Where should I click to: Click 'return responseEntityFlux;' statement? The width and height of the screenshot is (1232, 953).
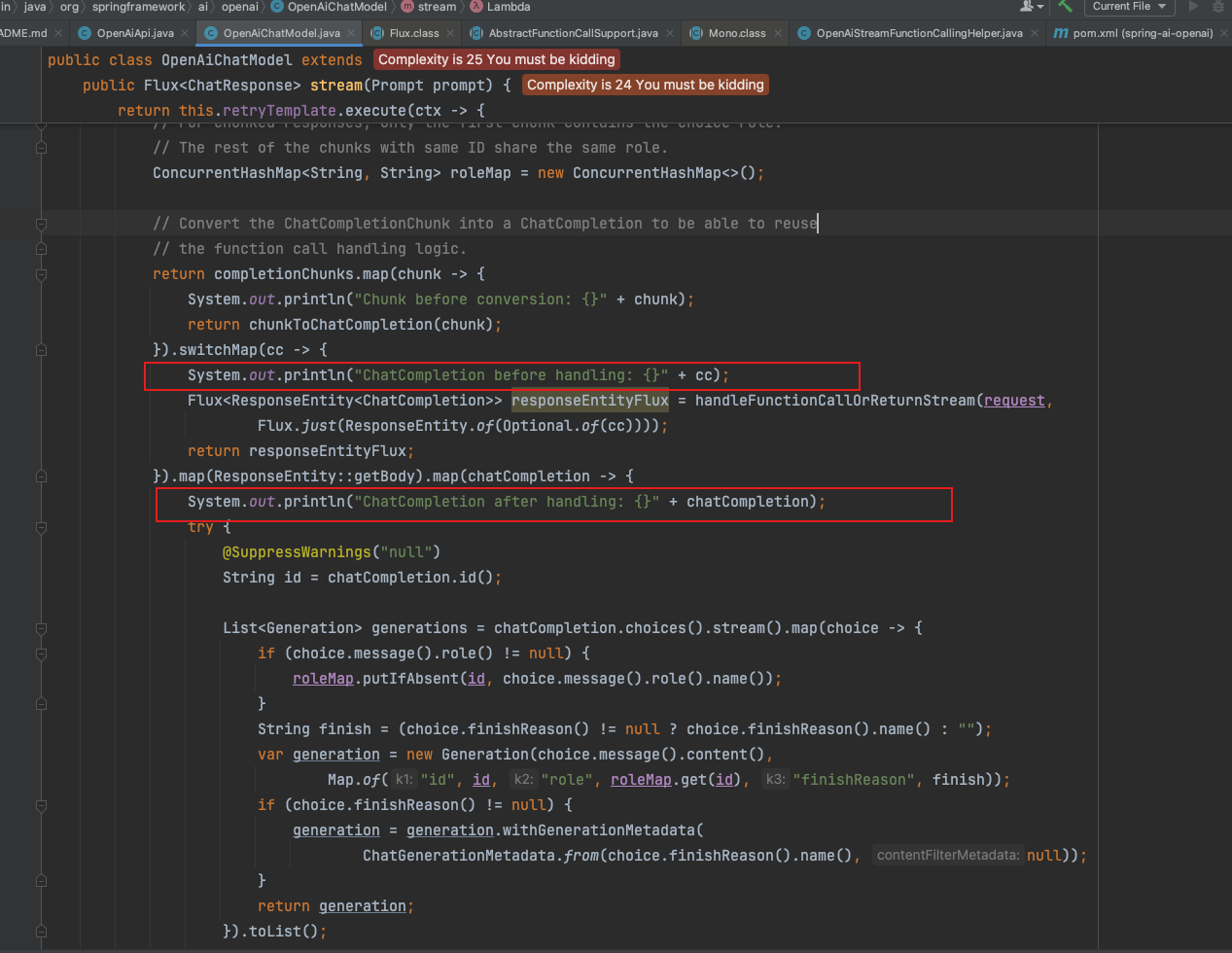(300, 451)
